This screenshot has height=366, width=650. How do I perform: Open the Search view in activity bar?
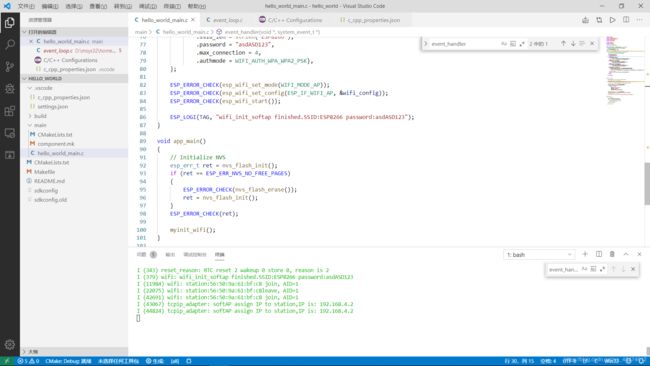point(10,44)
